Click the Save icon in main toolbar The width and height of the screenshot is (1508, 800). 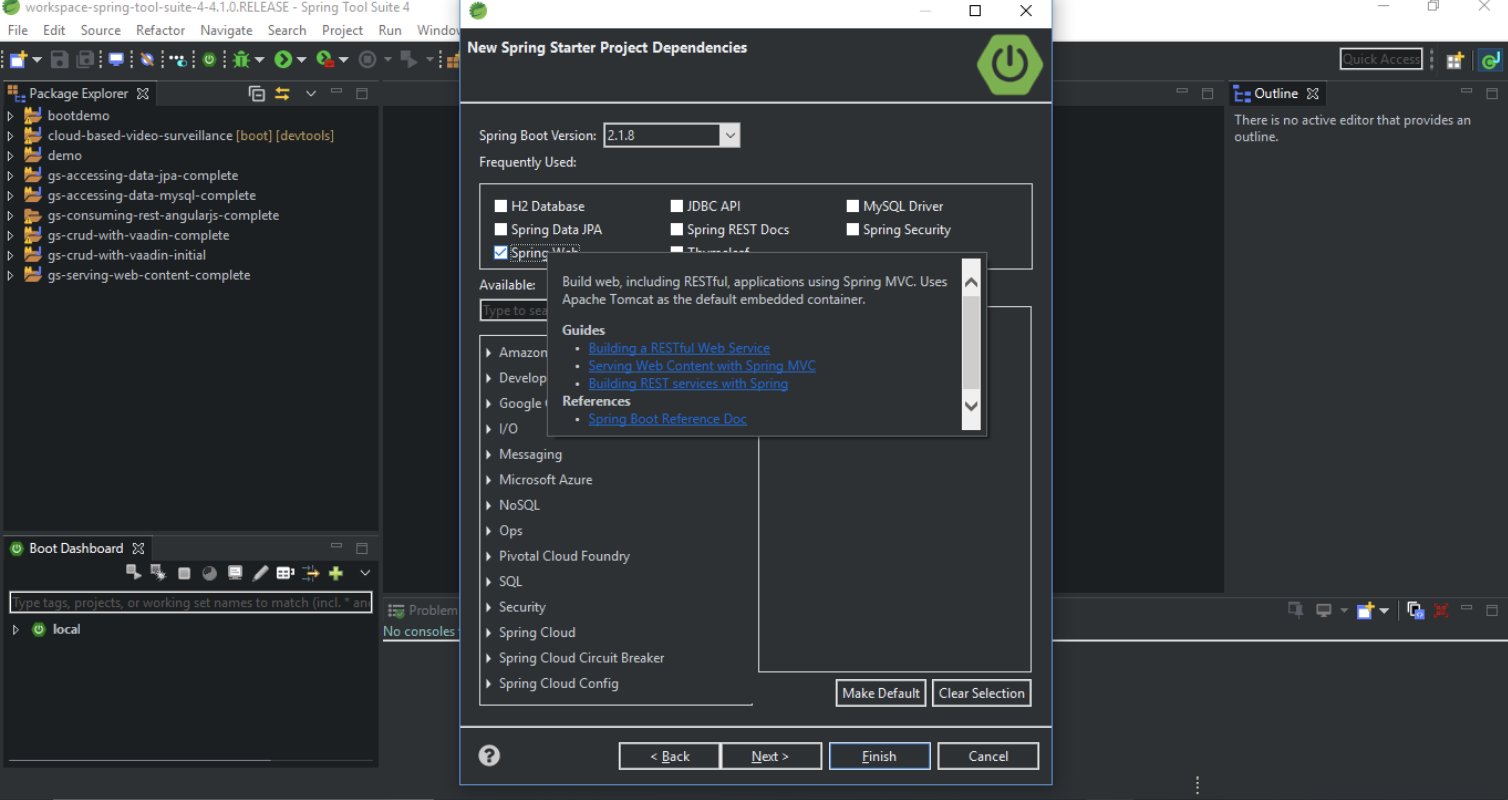[59, 60]
